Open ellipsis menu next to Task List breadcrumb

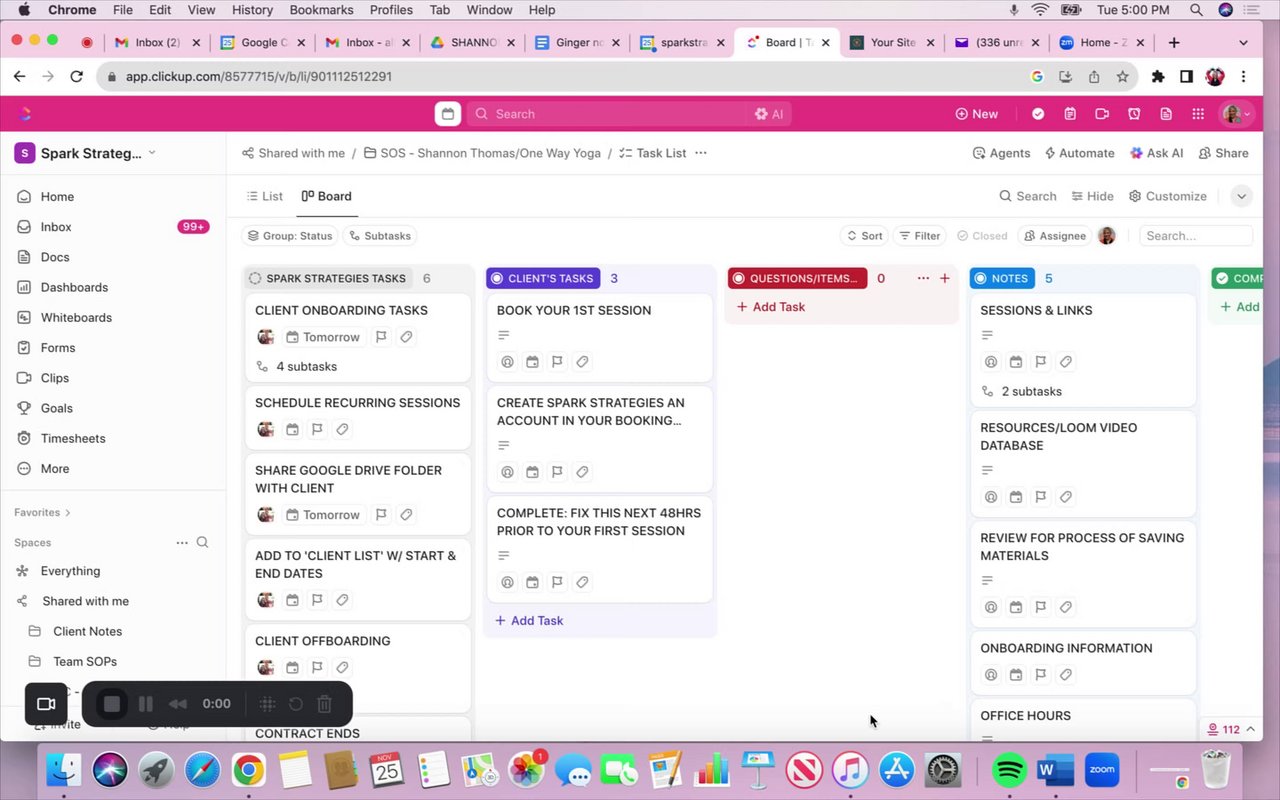click(701, 153)
